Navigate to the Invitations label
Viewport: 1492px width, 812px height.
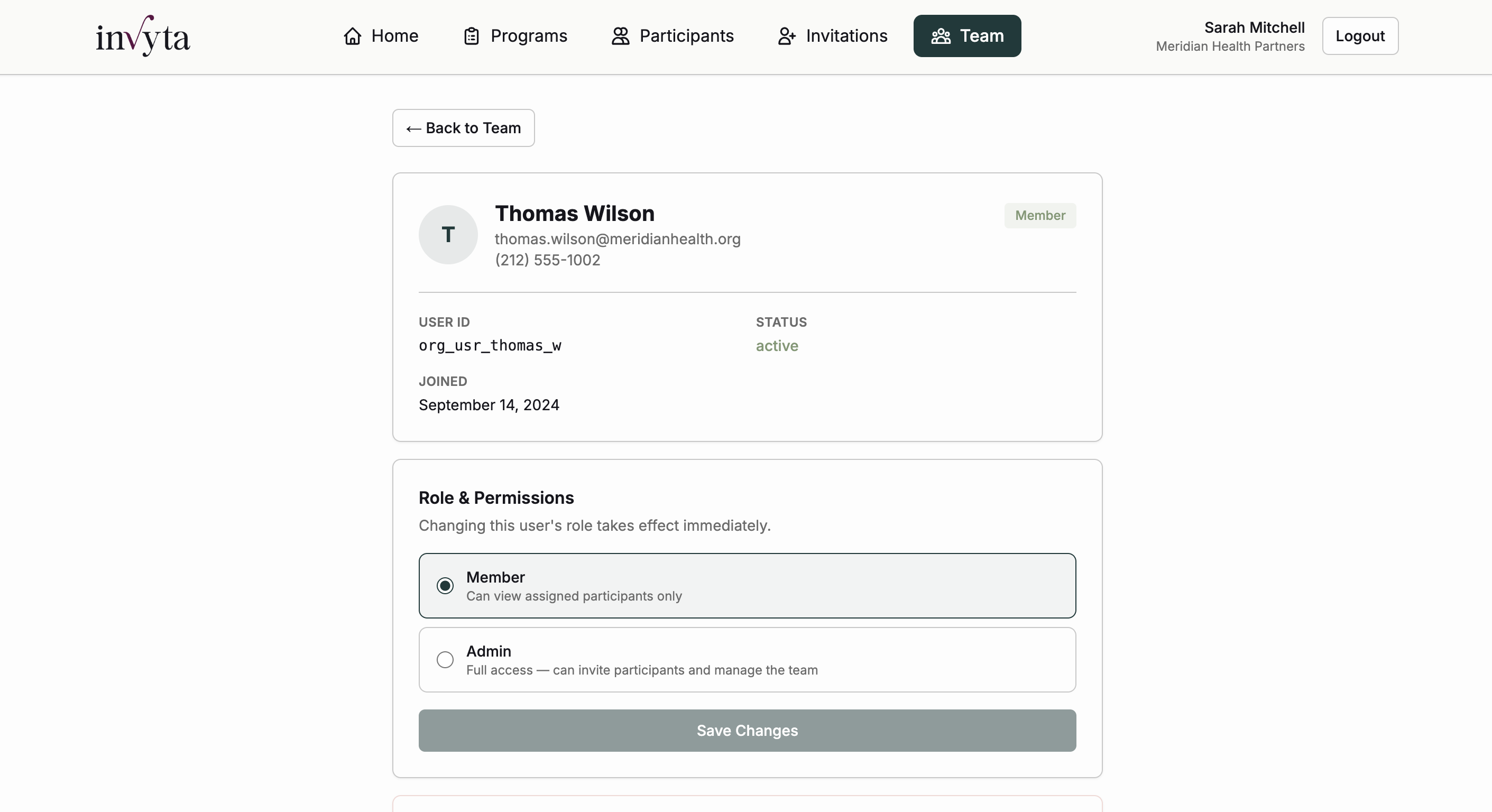pyautogui.click(x=846, y=36)
